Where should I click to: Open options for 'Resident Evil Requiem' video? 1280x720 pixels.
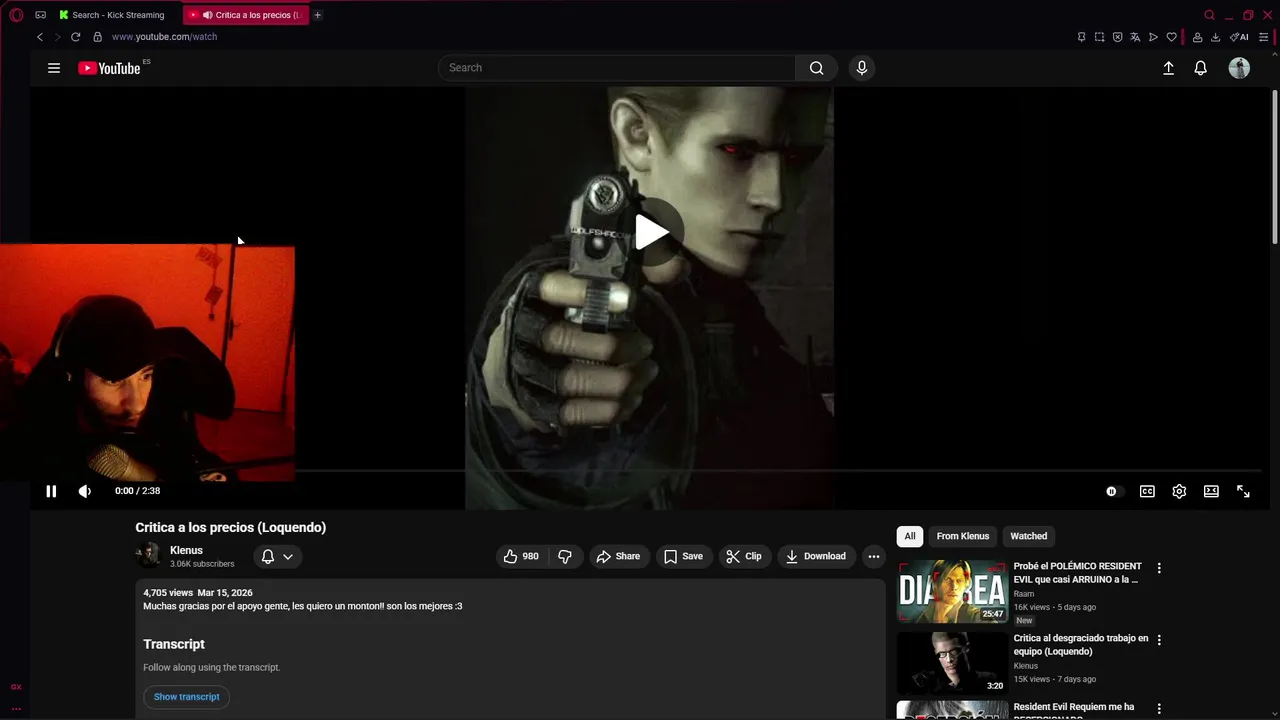coord(1159,709)
